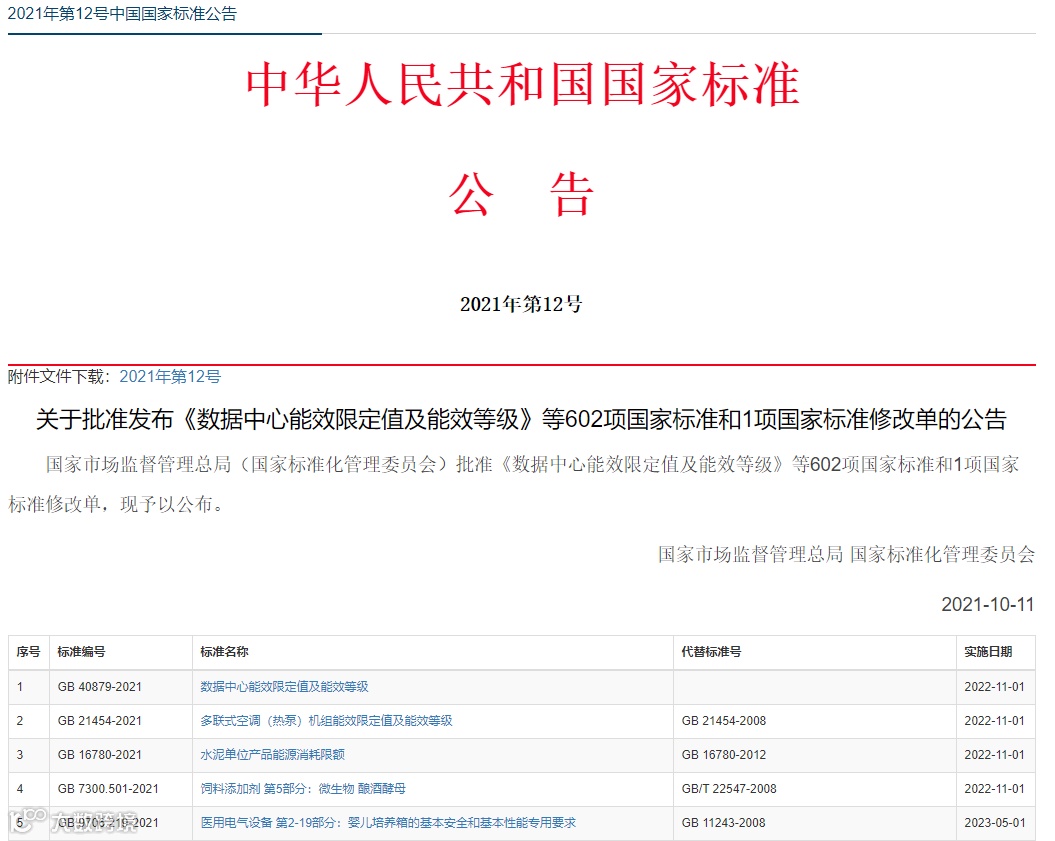Image resolution: width=1055 pixels, height=841 pixels.
Task: Select the 2021年第12号中国国家标准公告 page heading tab
Action: [122, 14]
